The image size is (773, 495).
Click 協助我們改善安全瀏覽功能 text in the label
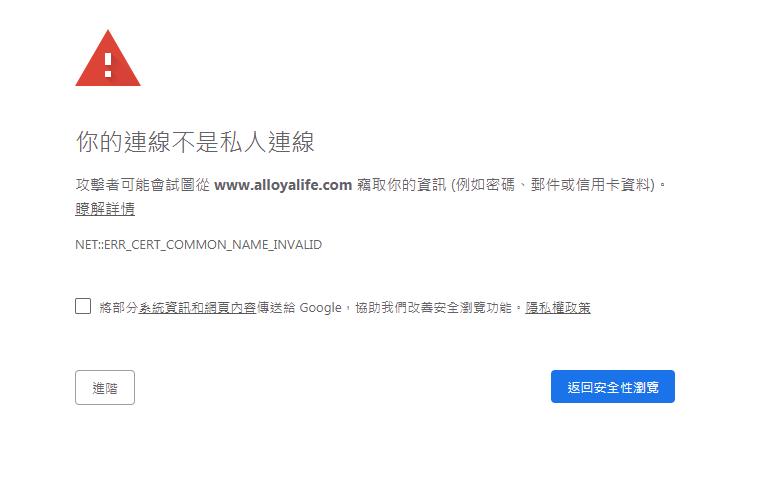pyautogui.click(x=434, y=308)
